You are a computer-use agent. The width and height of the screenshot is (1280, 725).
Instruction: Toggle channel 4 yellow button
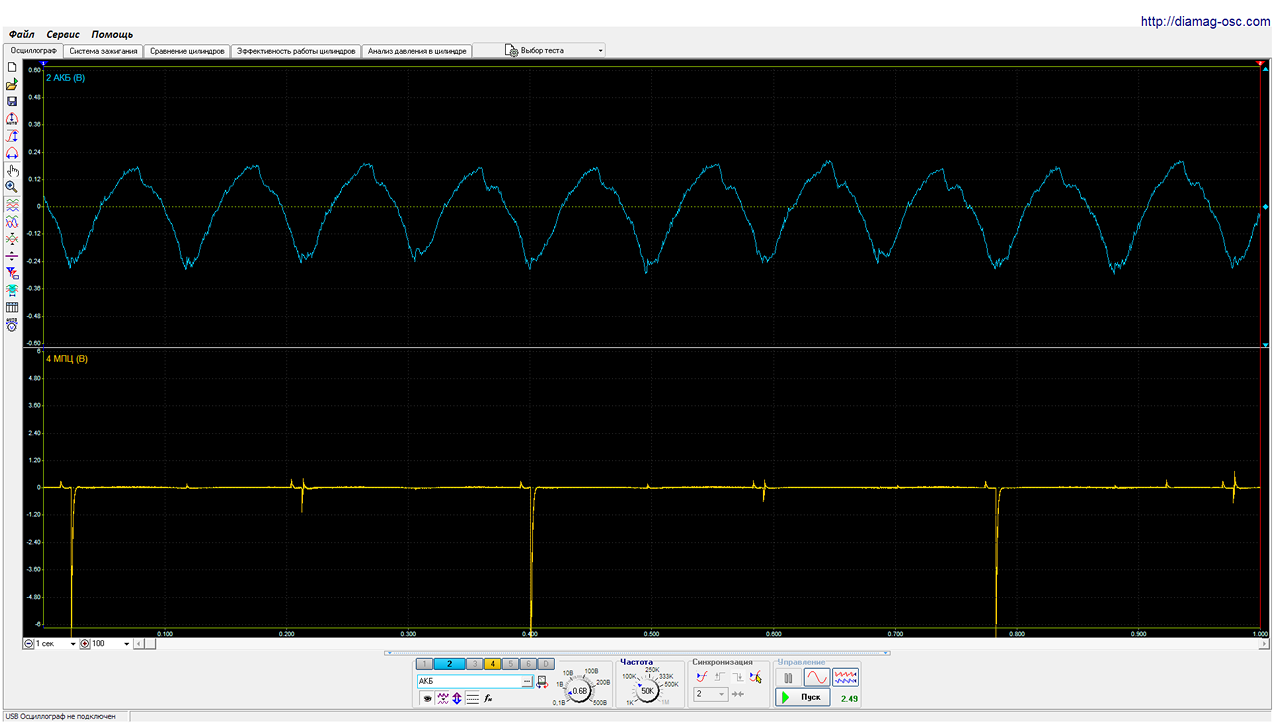click(x=492, y=664)
